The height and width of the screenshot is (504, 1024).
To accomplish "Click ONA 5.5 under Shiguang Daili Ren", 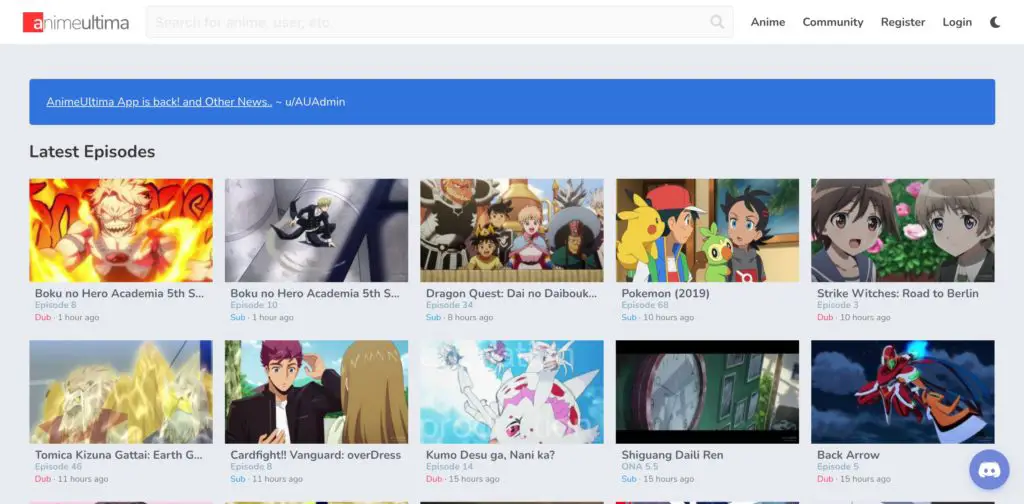I will (x=640, y=467).
